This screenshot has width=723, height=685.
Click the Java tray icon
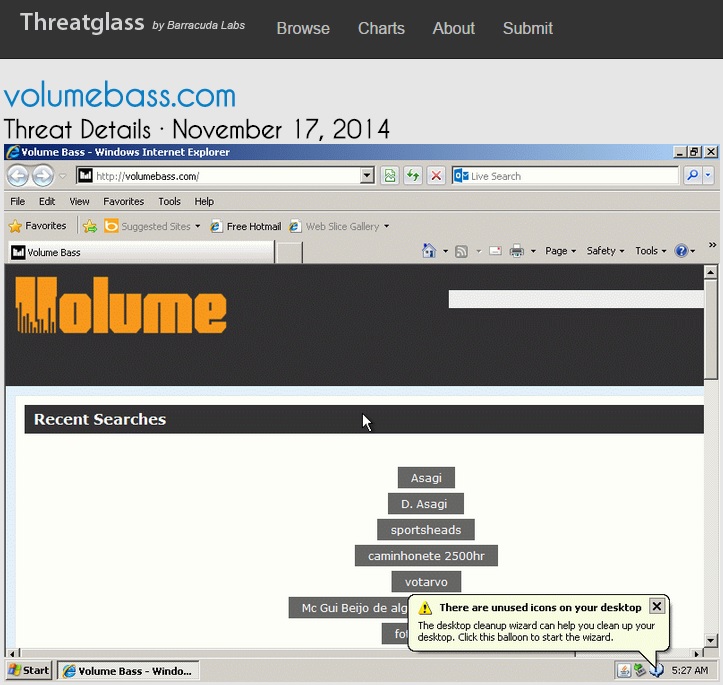624,670
